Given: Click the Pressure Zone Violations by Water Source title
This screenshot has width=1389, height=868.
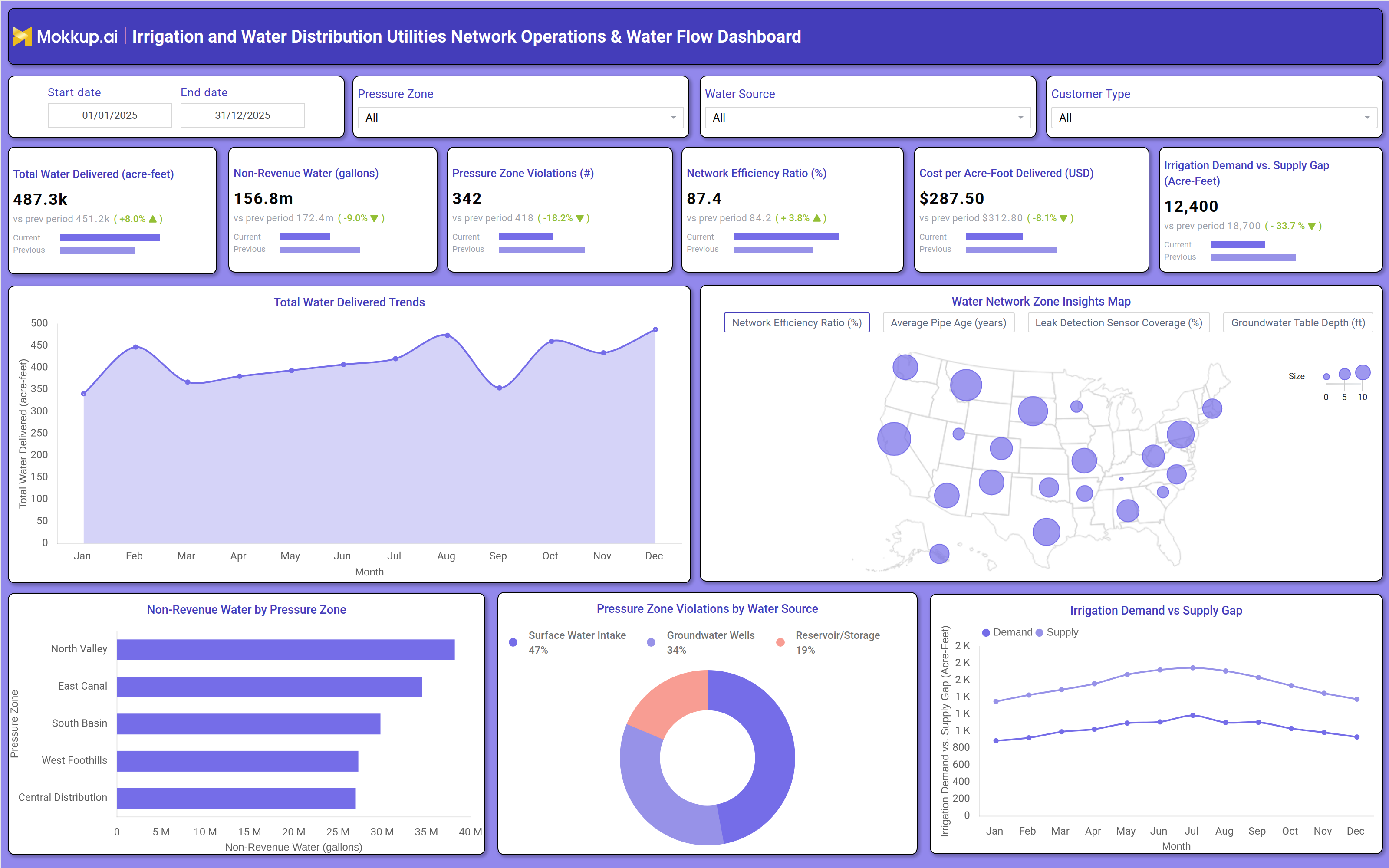Looking at the screenshot, I should (x=707, y=608).
